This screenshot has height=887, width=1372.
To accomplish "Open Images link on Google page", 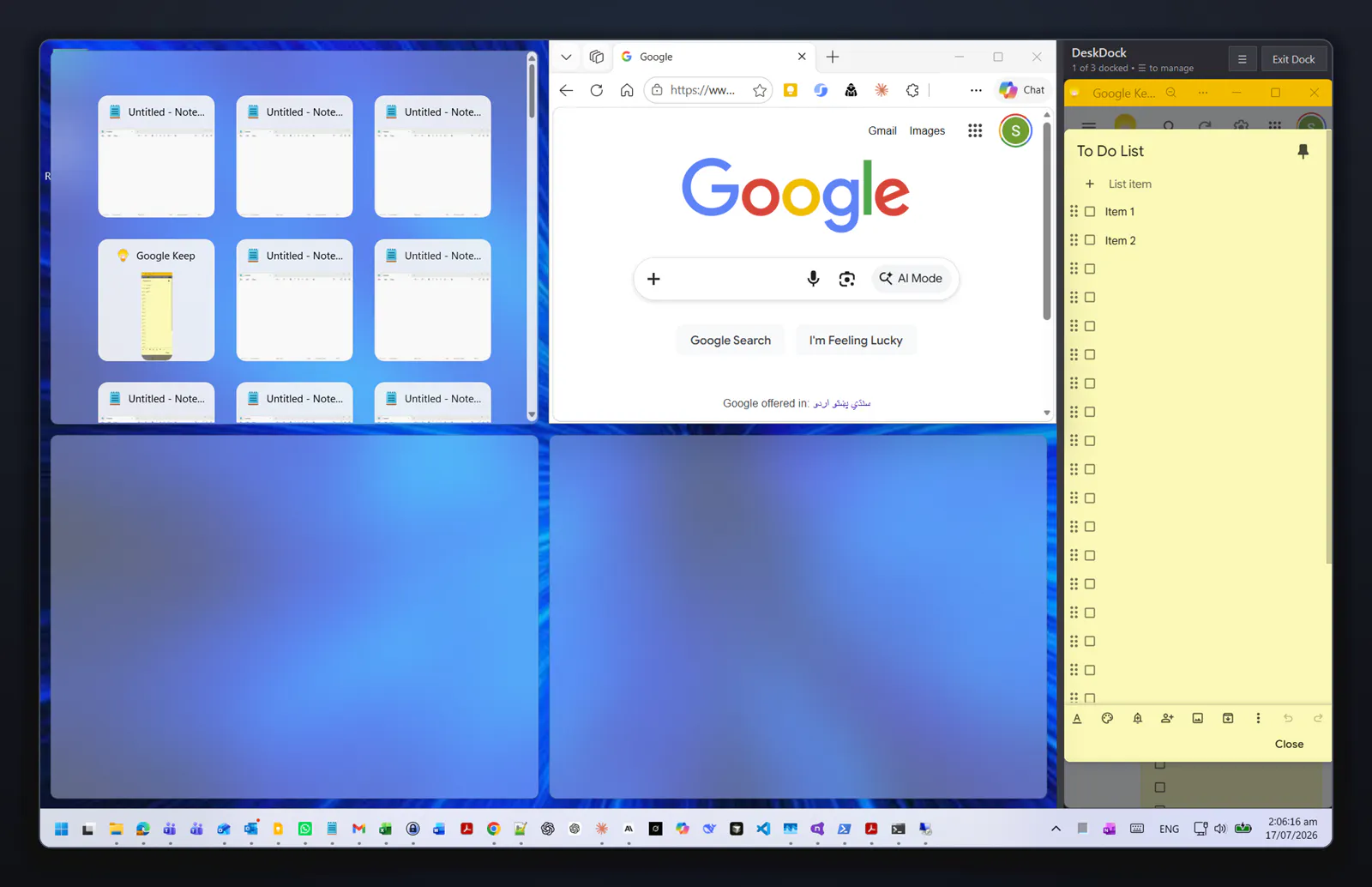I will click(x=927, y=130).
